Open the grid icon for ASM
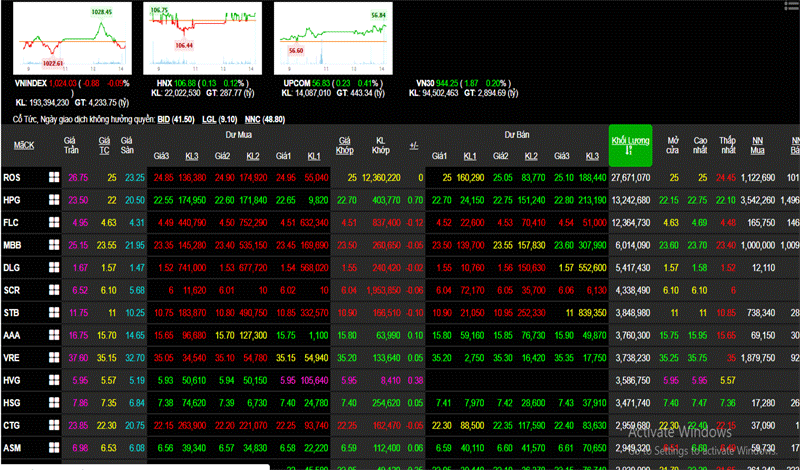 click(54, 448)
